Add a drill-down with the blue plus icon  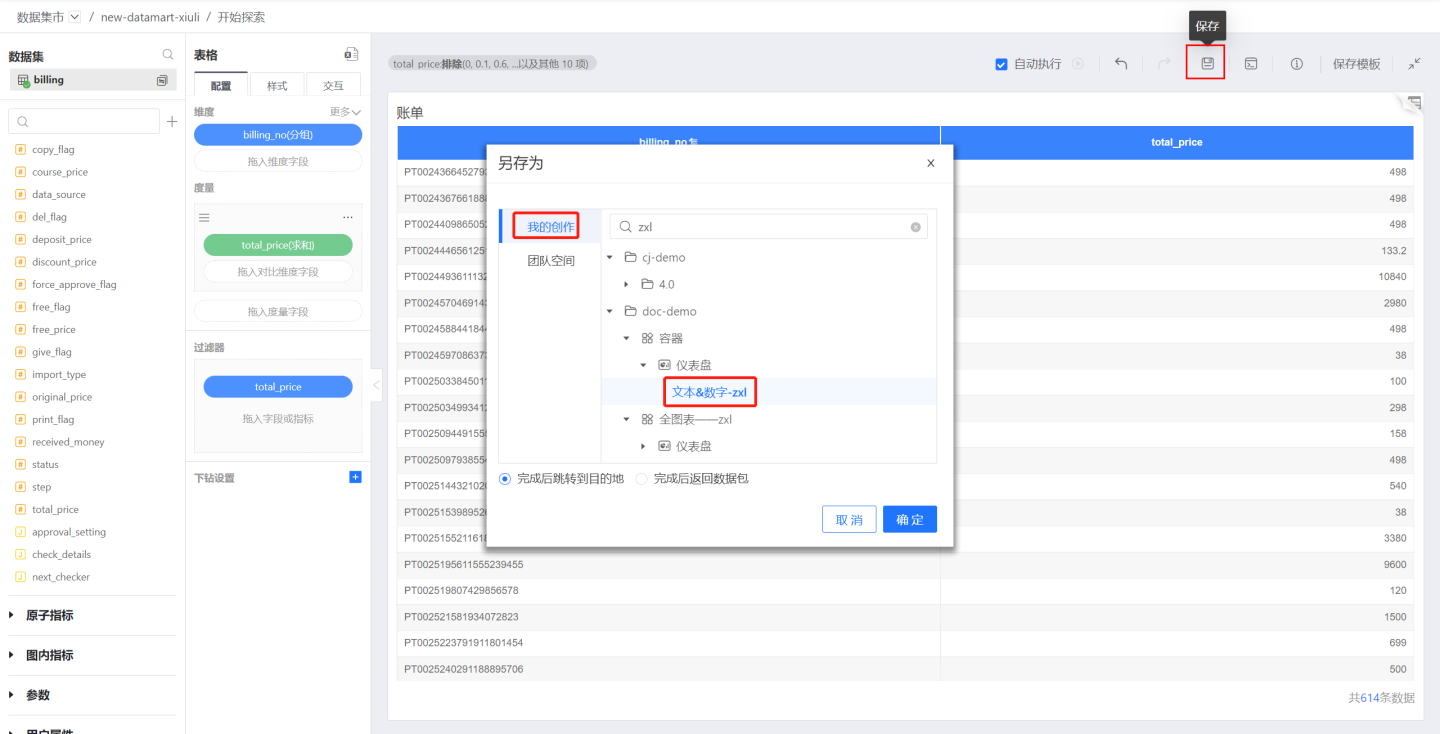(355, 477)
